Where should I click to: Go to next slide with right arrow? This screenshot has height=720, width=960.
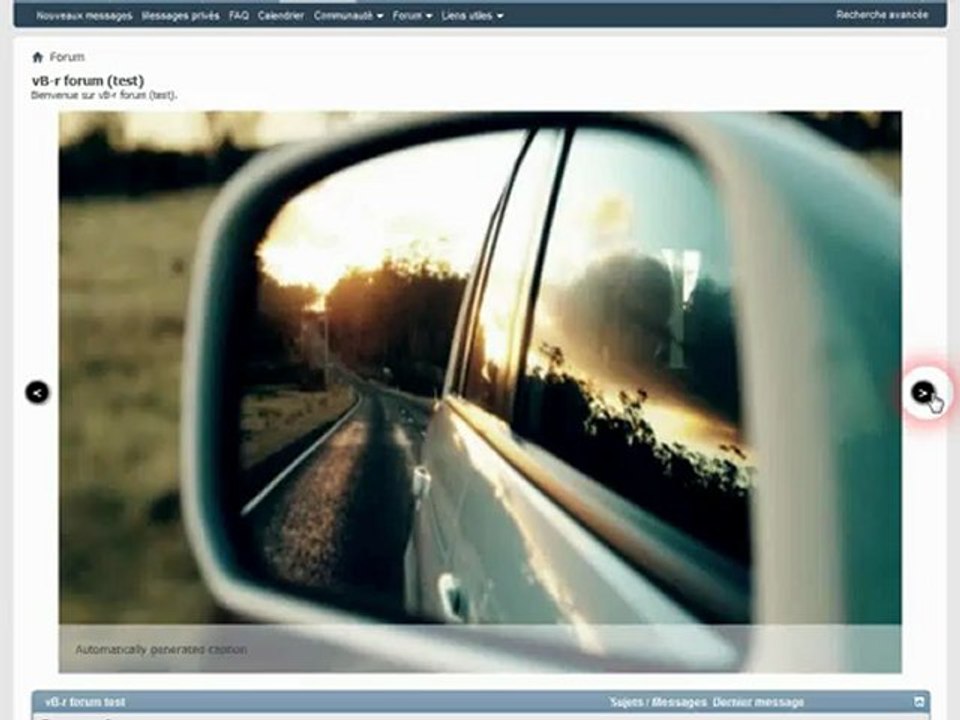(923, 392)
